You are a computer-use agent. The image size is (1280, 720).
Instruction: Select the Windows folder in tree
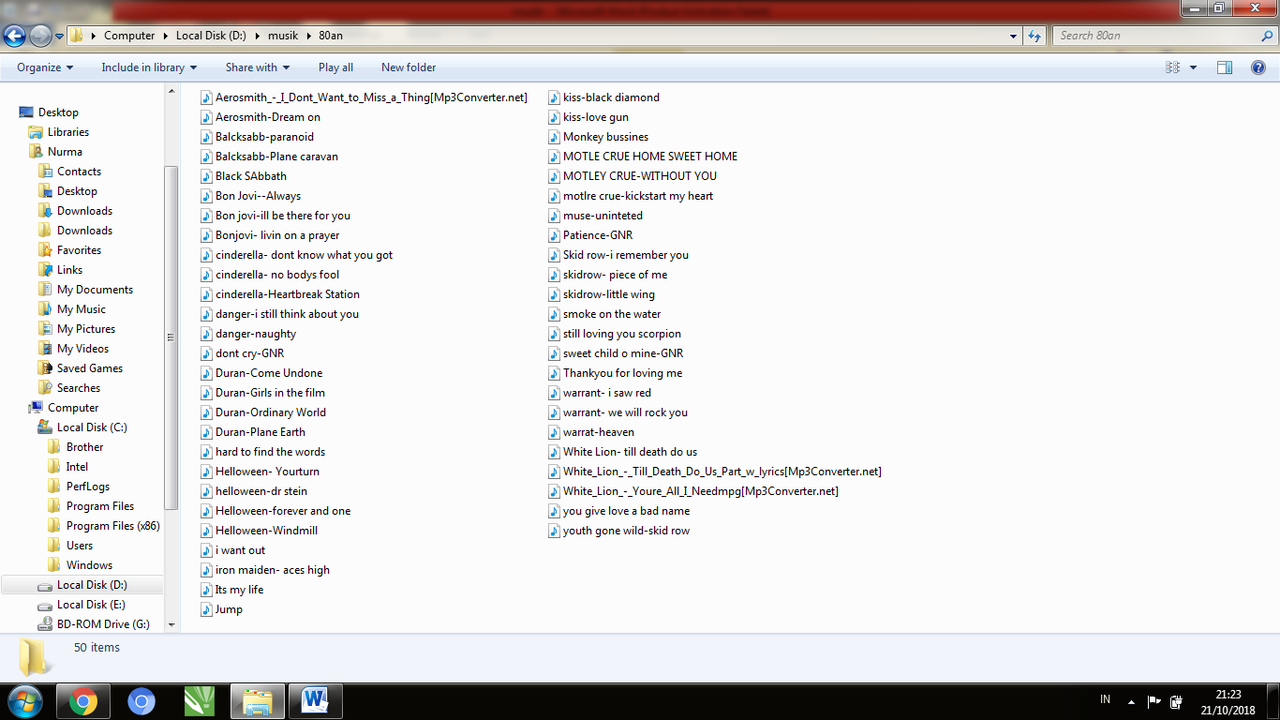click(x=89, y=565)
